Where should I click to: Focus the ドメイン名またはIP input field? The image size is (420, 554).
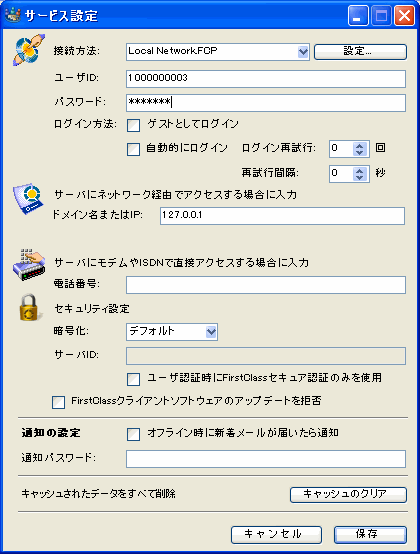click(282, 216)
